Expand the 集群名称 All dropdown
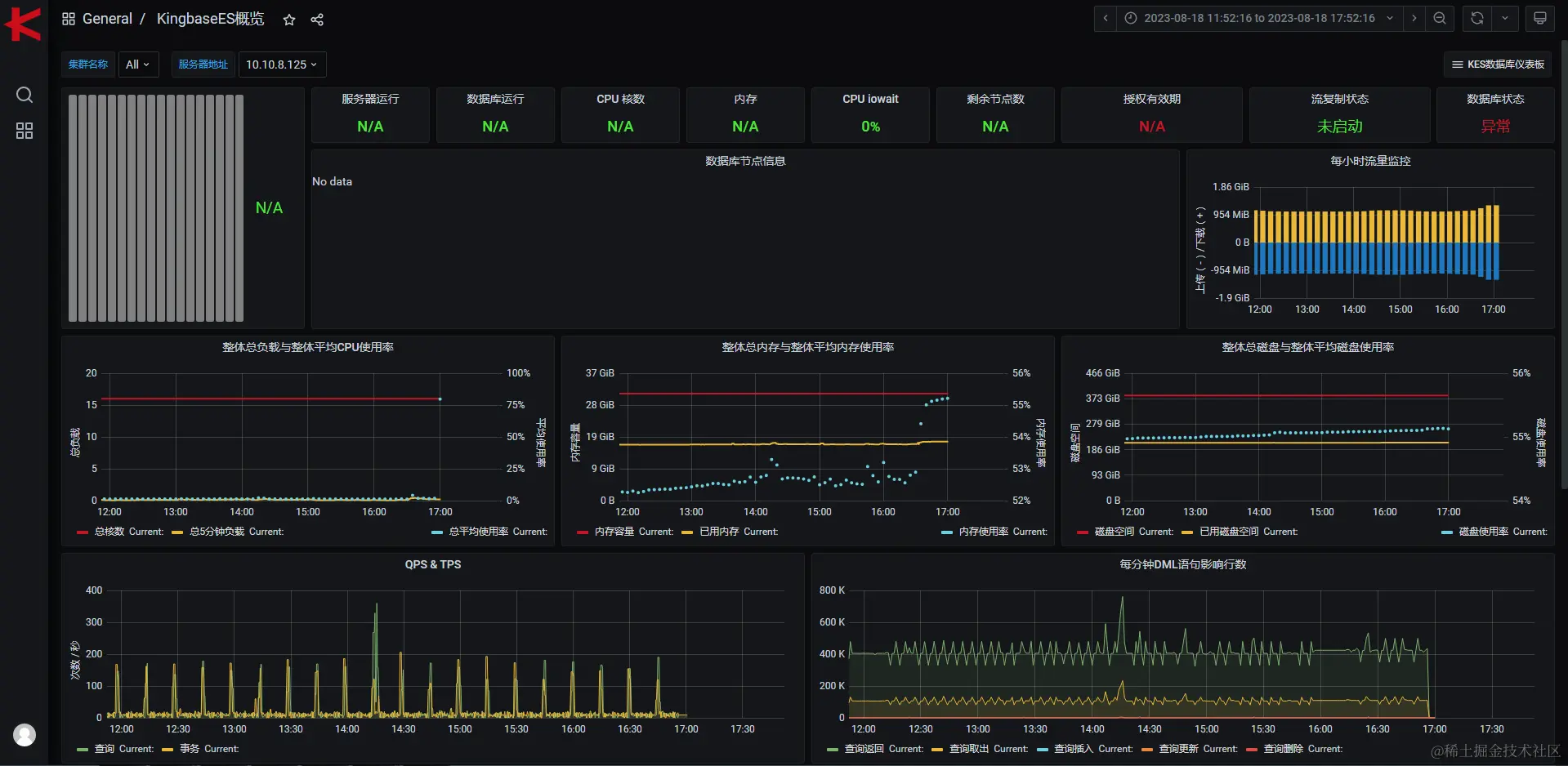Image resolution: width=1568 pixels, height=766 pixels. (x=137, y=65)
